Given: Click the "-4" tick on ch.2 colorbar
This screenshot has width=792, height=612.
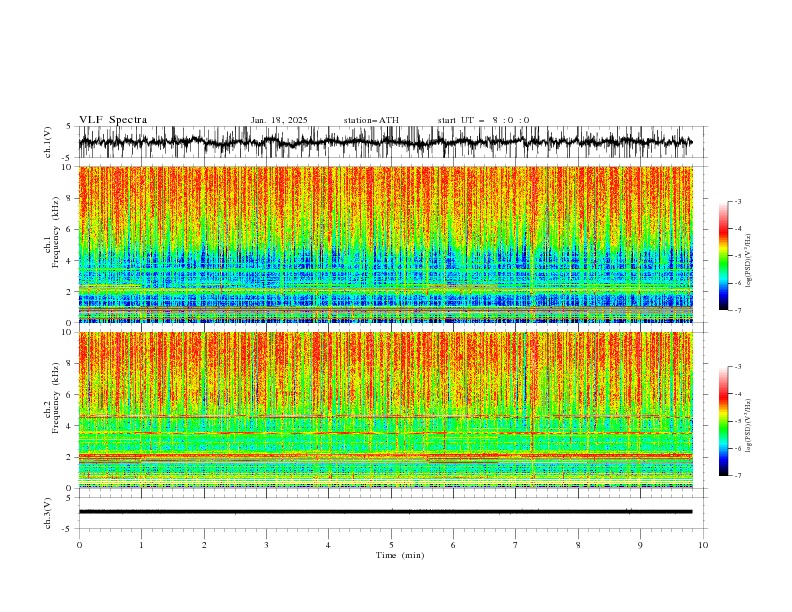Looking at the screenshot, I should (737, 394).
